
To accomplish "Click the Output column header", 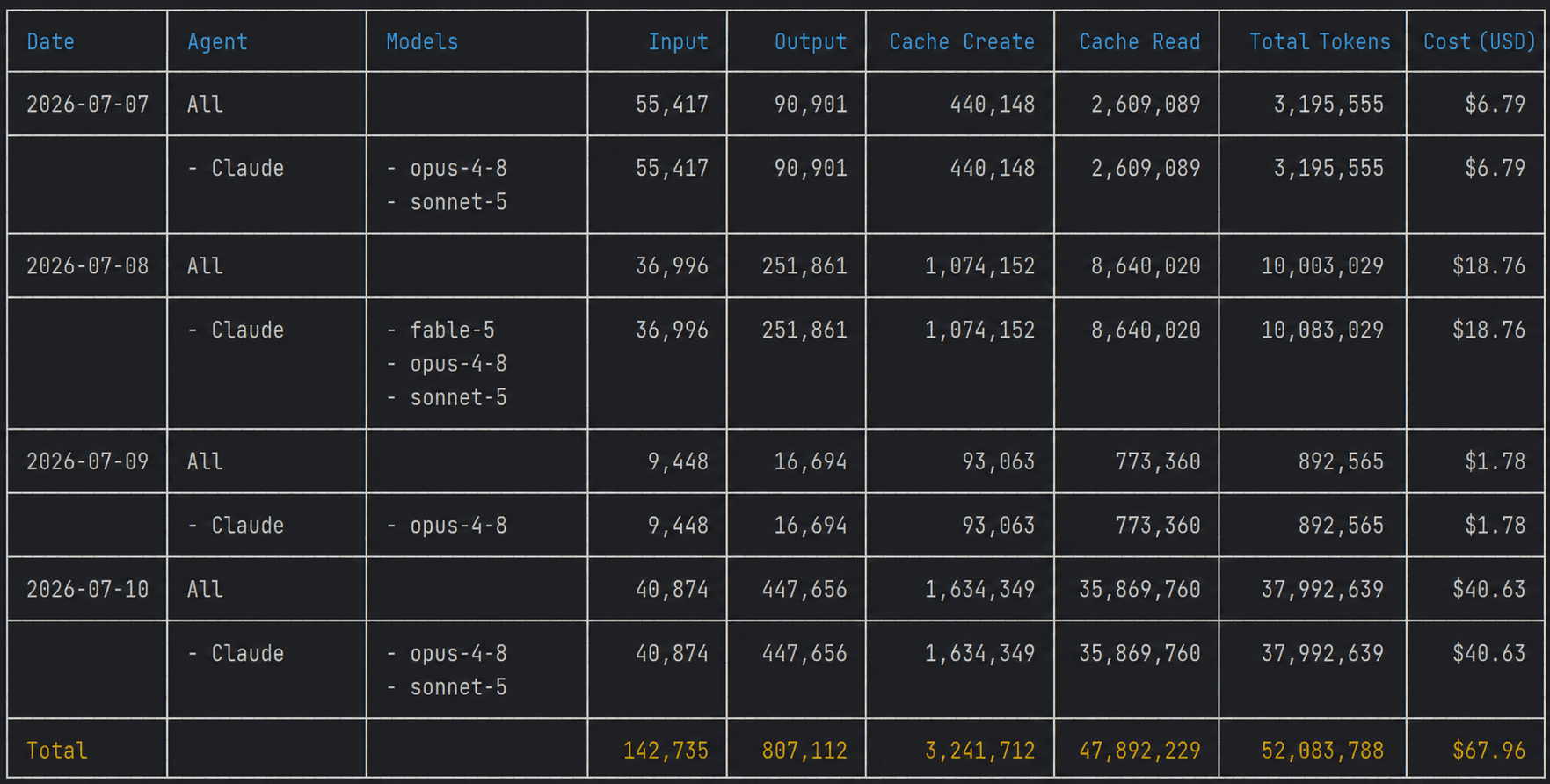I will [811, 41].
